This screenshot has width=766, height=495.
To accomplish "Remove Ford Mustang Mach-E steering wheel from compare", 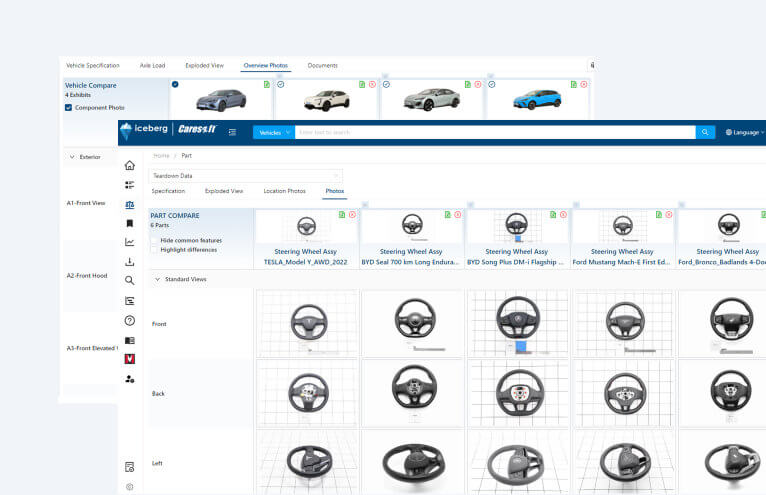I will [x=669, y=215].
